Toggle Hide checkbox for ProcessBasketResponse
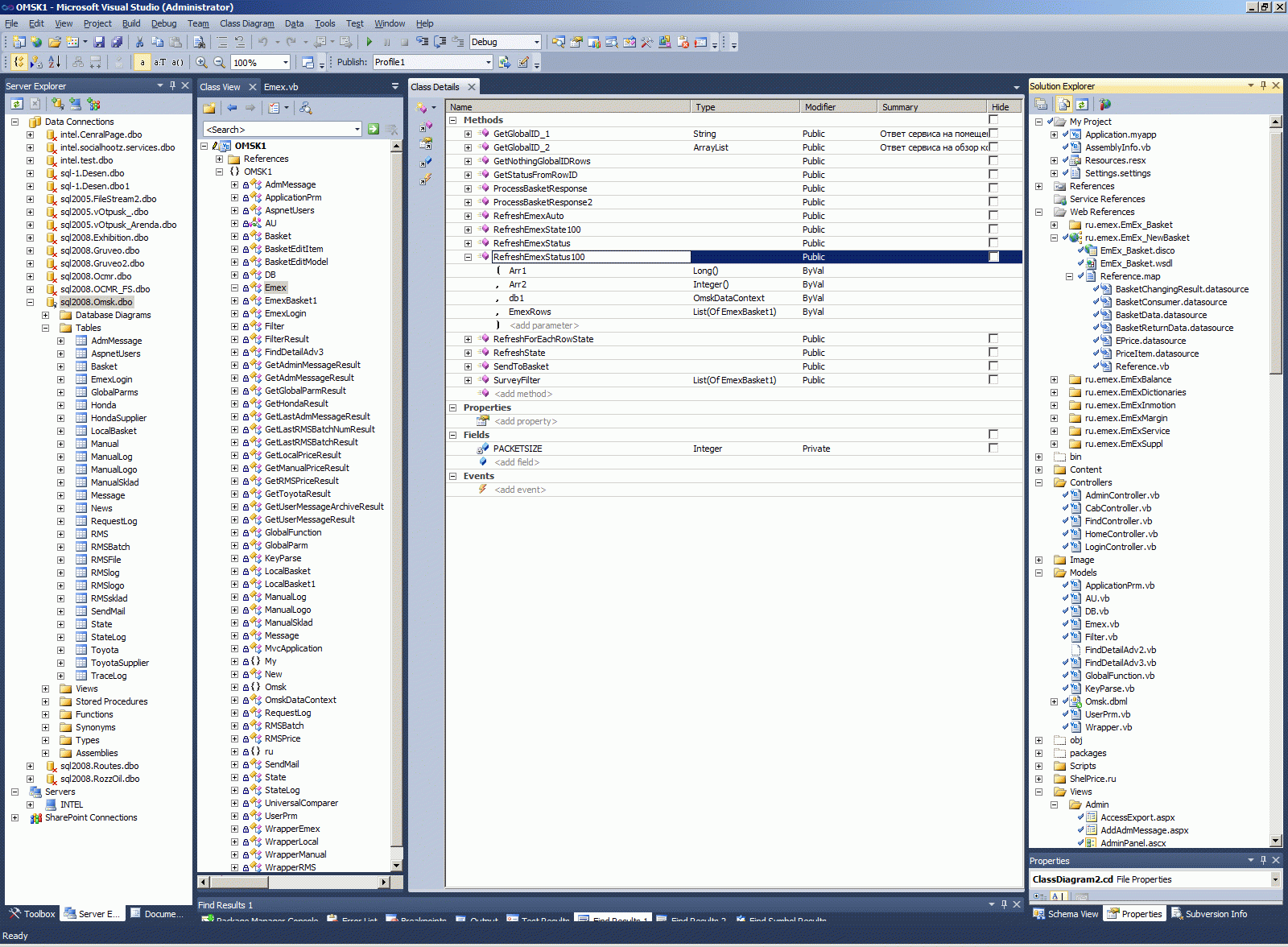The height and width of the screenshot is (947, 1288). pos(993,188)
